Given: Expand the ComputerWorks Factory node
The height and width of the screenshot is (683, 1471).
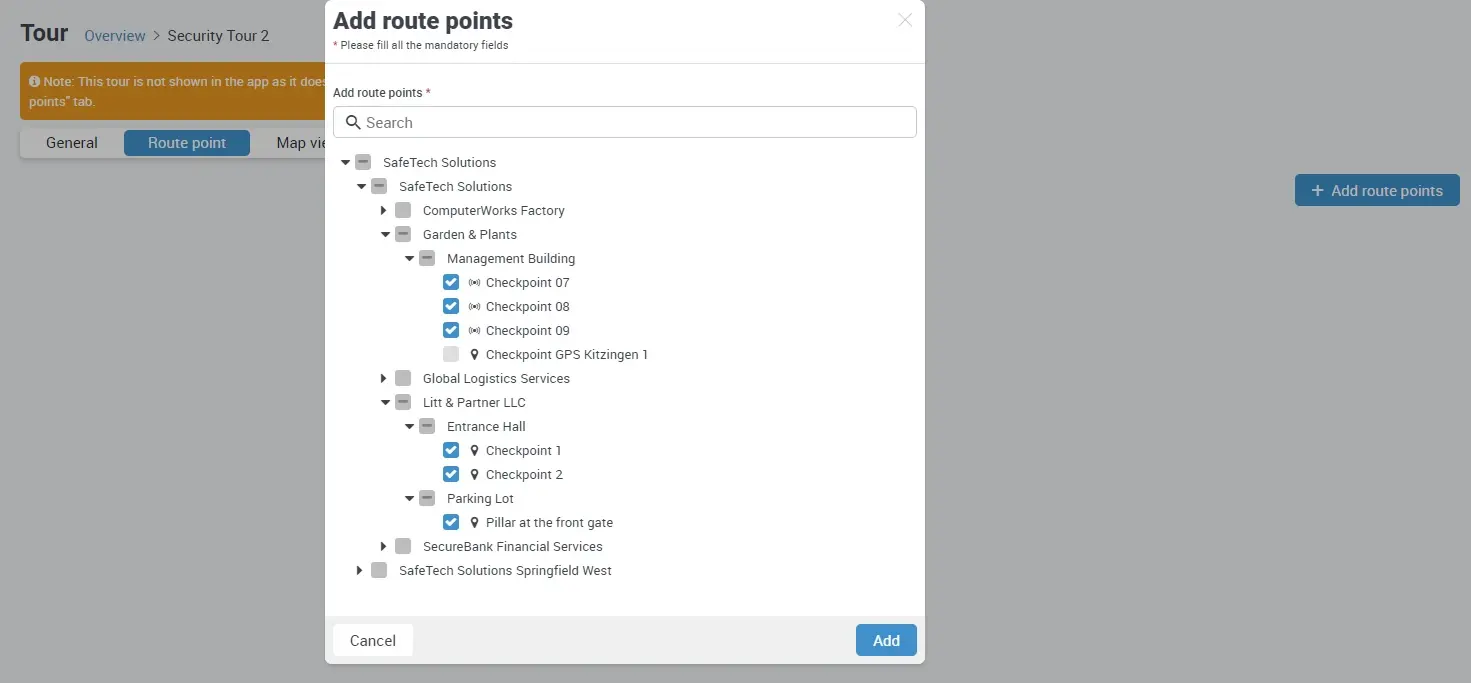Looking at the screenshot, I should 384,210.
